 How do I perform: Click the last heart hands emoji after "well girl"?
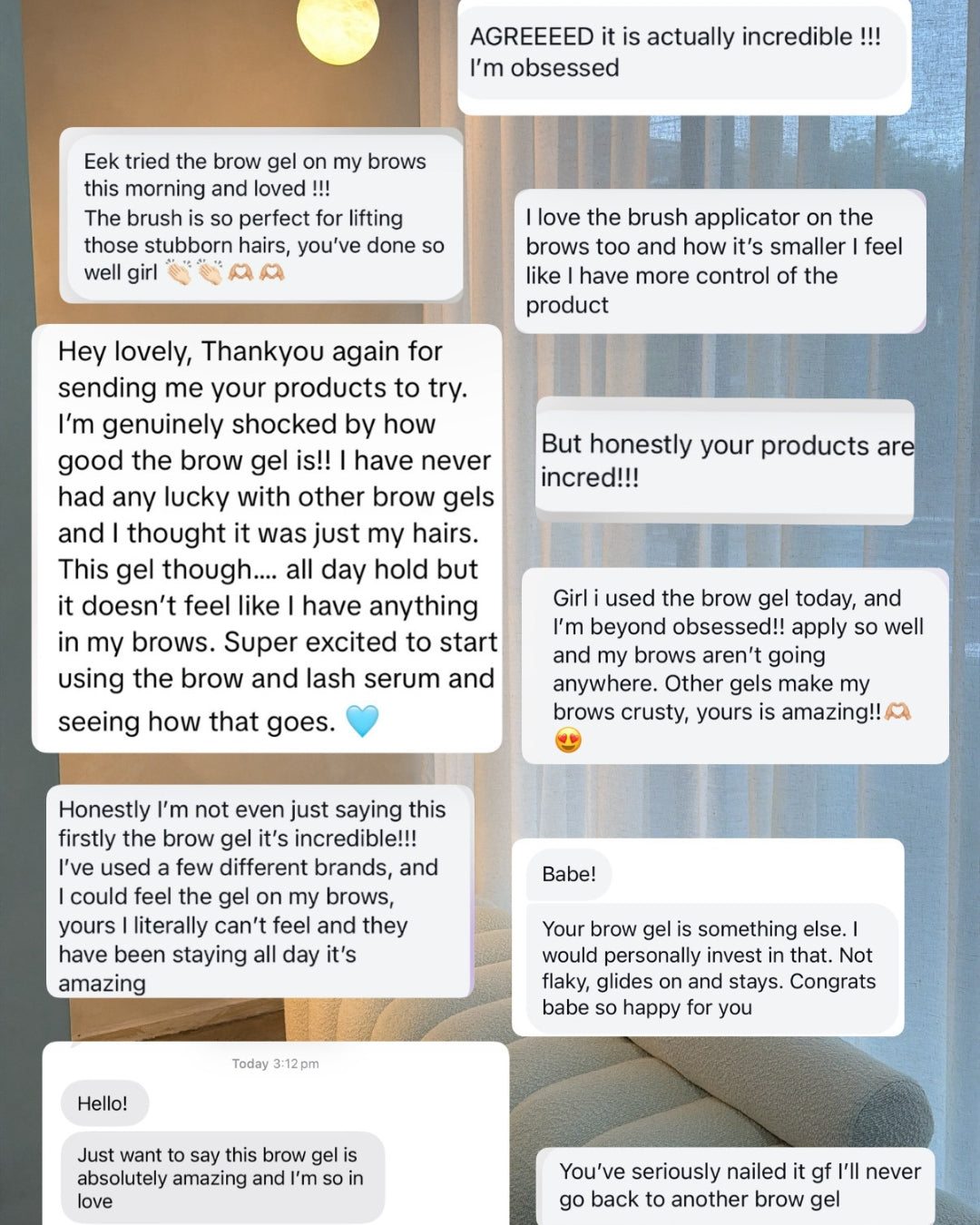(x=271, y=272)
